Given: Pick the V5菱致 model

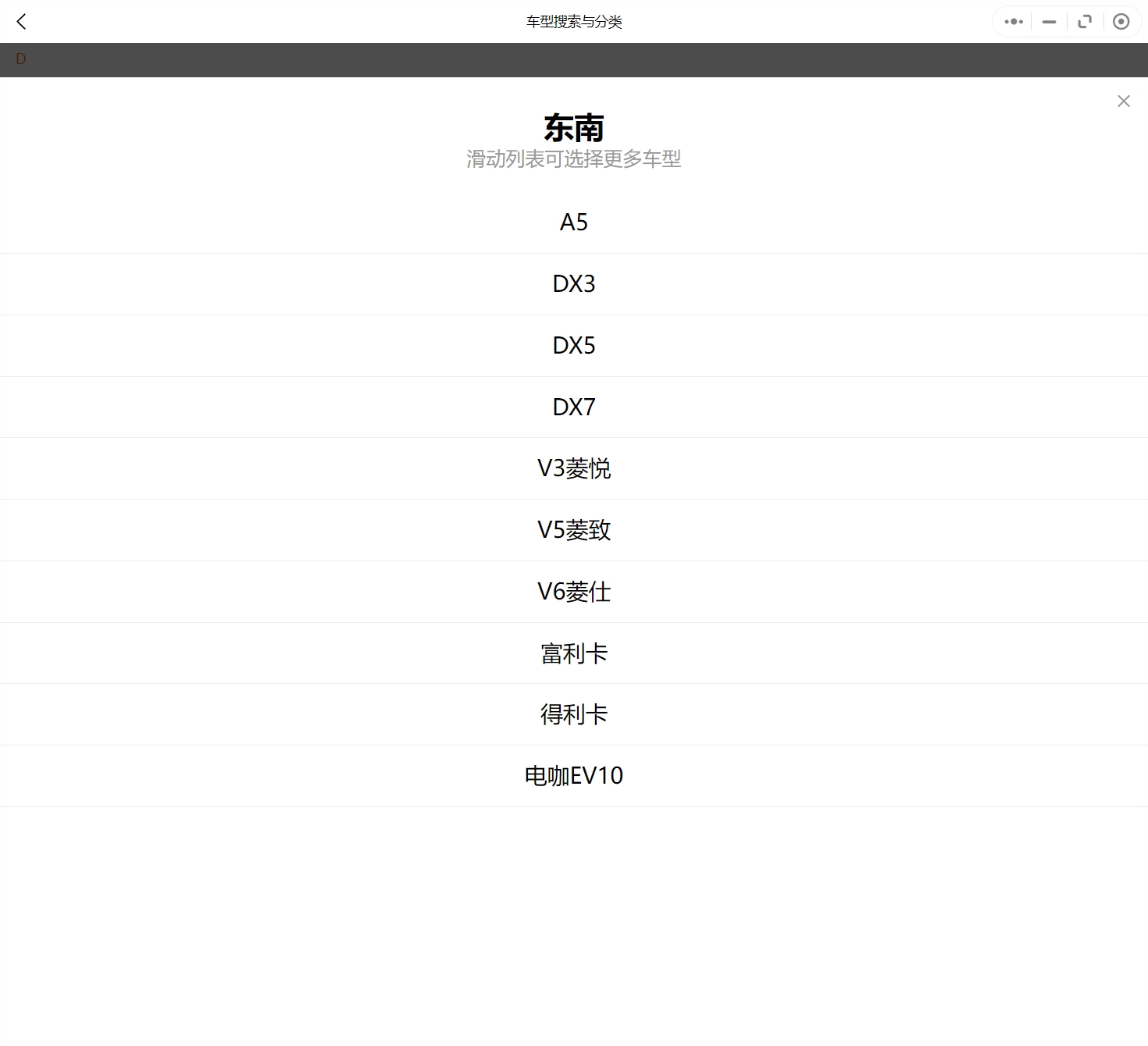Looking at the screenshot, I should point(574,530).
